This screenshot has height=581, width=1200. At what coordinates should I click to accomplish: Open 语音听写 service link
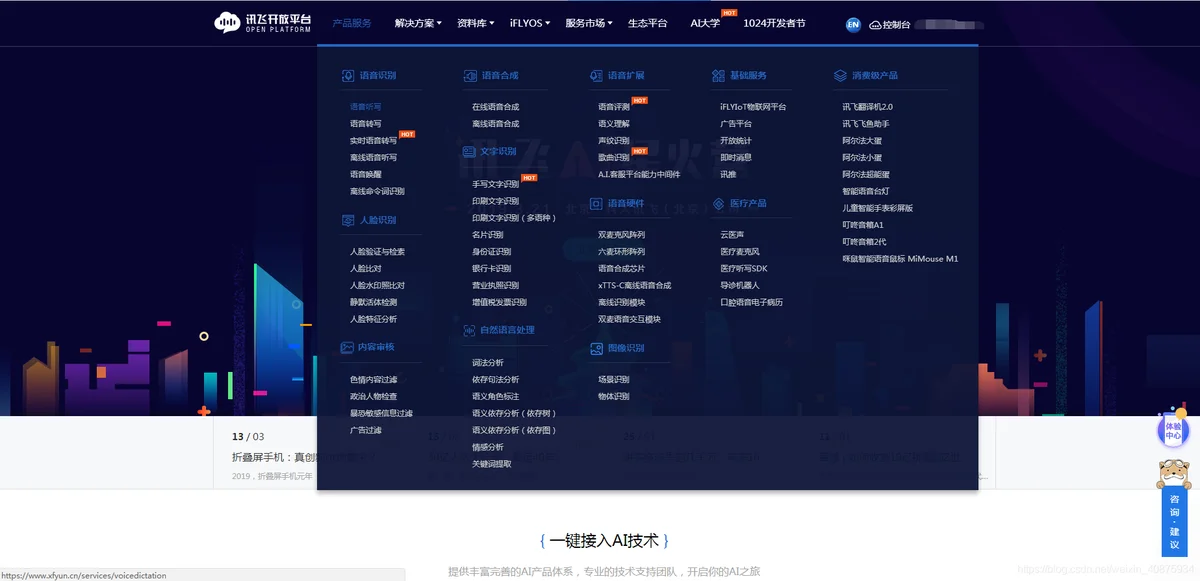365,107
